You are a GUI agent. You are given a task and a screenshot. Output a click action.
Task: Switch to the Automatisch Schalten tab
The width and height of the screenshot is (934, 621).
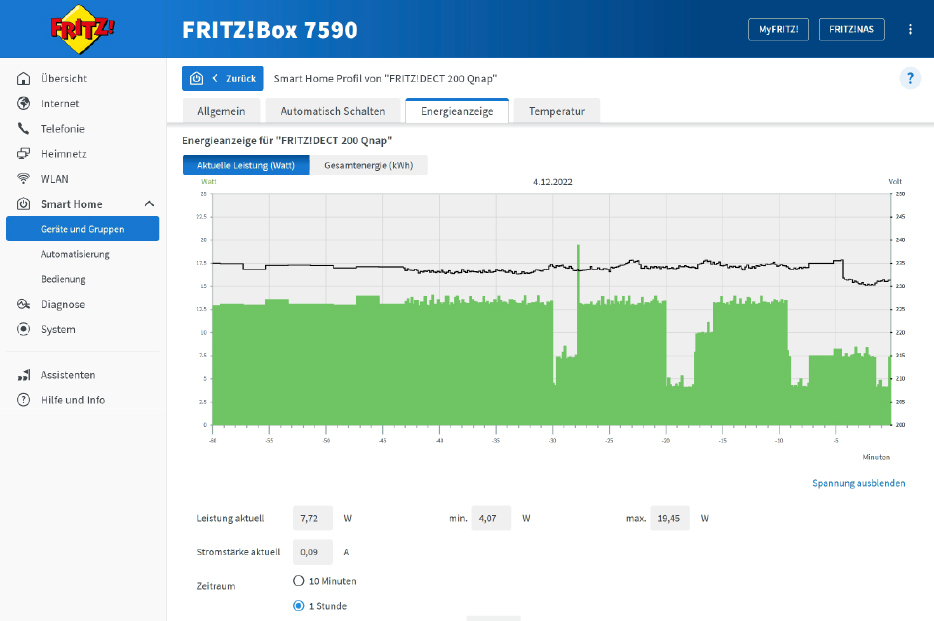(x=332, y=111)
